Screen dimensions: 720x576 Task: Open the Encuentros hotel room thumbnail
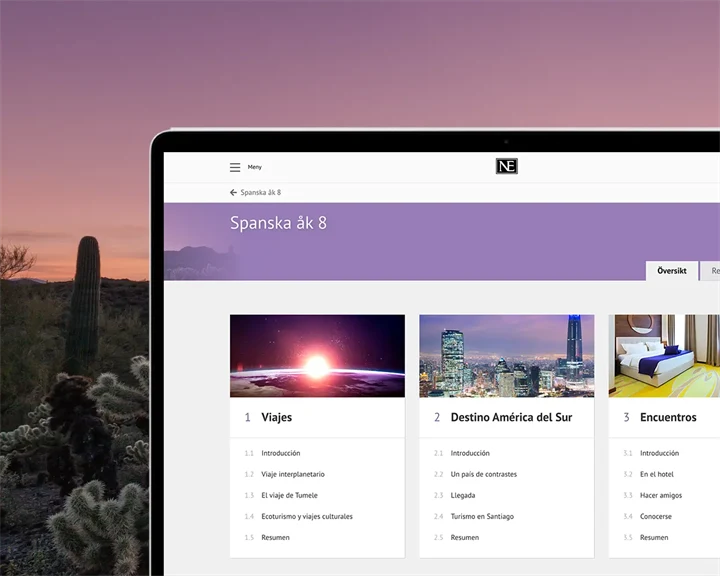[x=664, y=356]
